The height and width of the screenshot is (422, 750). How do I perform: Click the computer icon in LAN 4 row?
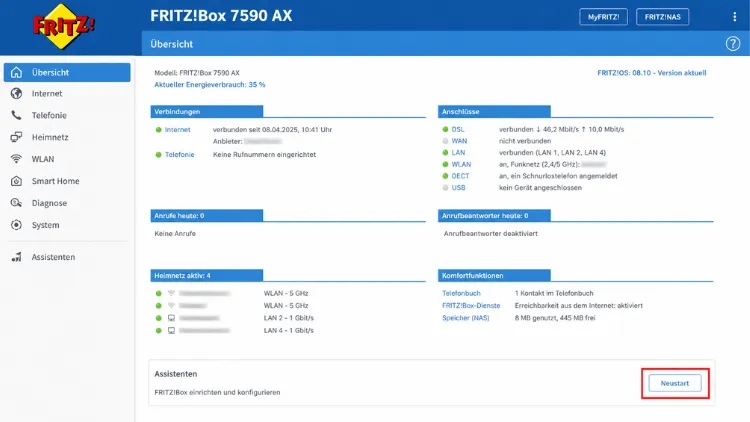[171, 330]
